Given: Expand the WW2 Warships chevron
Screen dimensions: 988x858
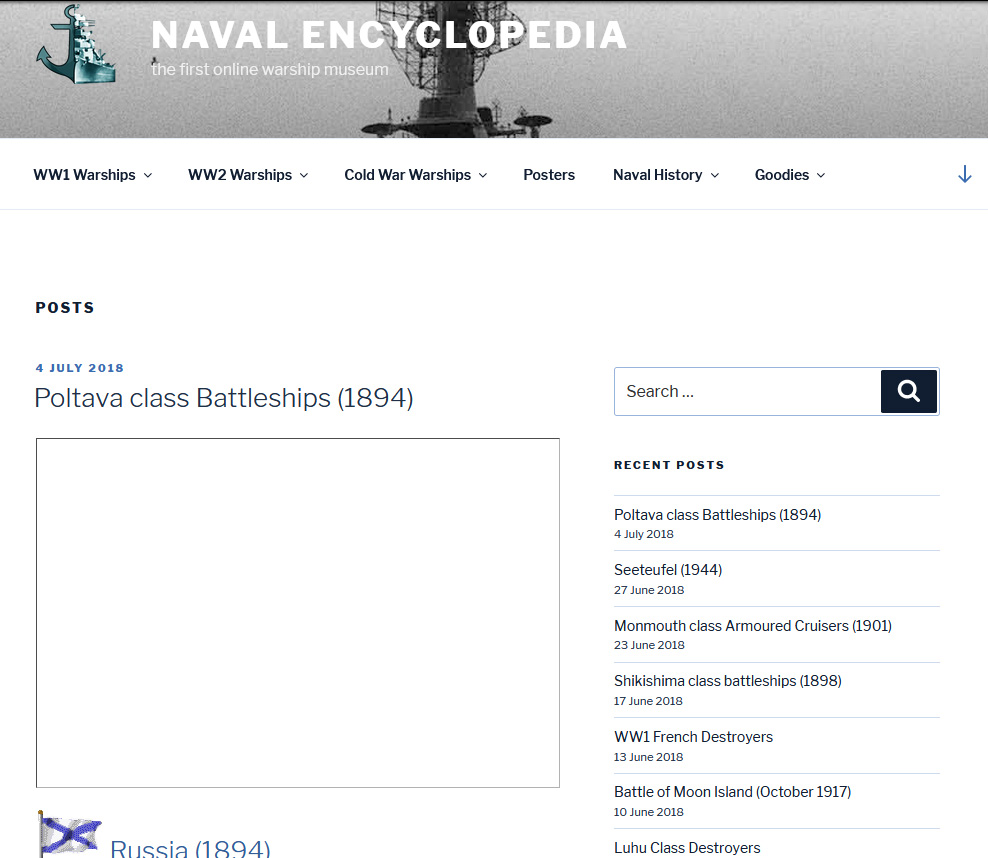Looking at the screenshot, I should coord(304,175).
